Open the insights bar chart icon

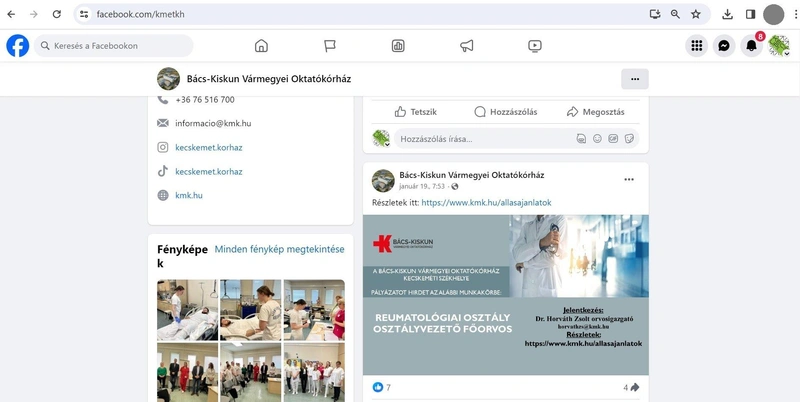(x=398, y=46)
